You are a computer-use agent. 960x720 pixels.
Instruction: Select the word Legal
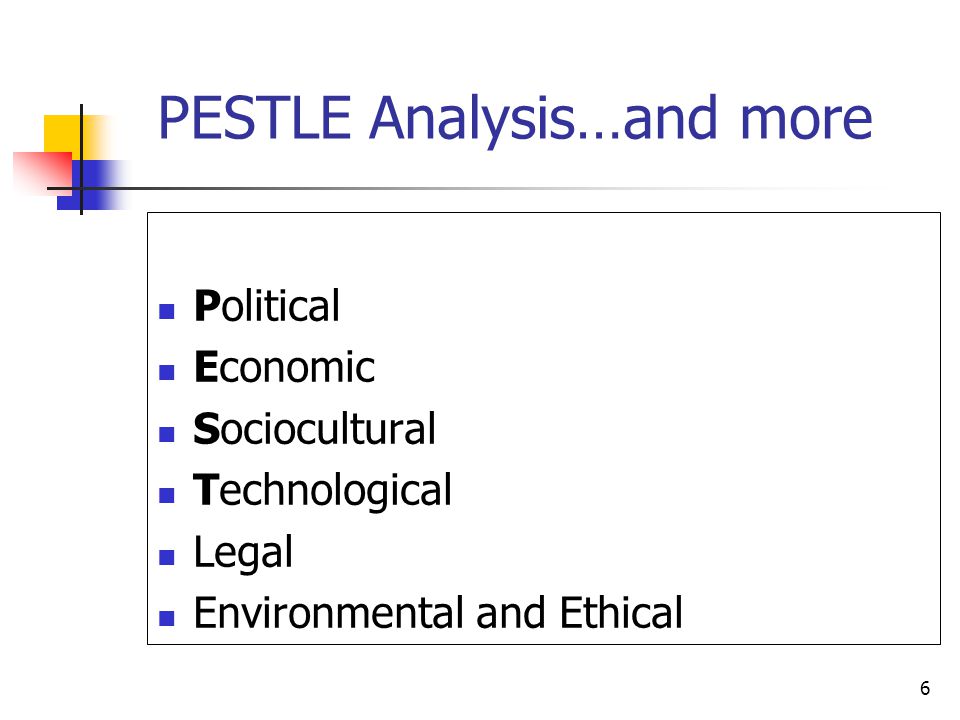coord(243,553)
